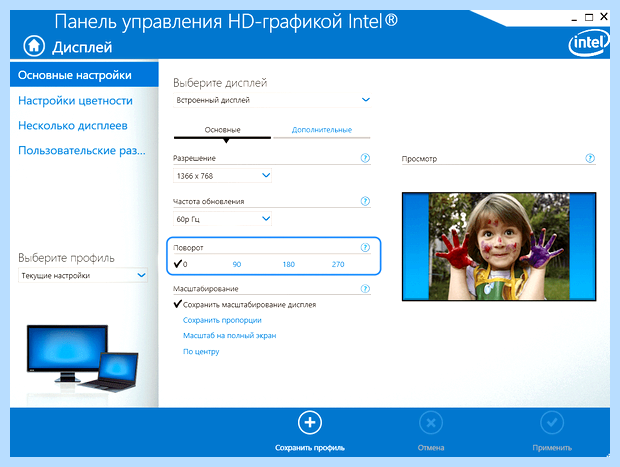Open the 60p Гц refresh rate dropdown
The image size is (620, 467).
222,219
